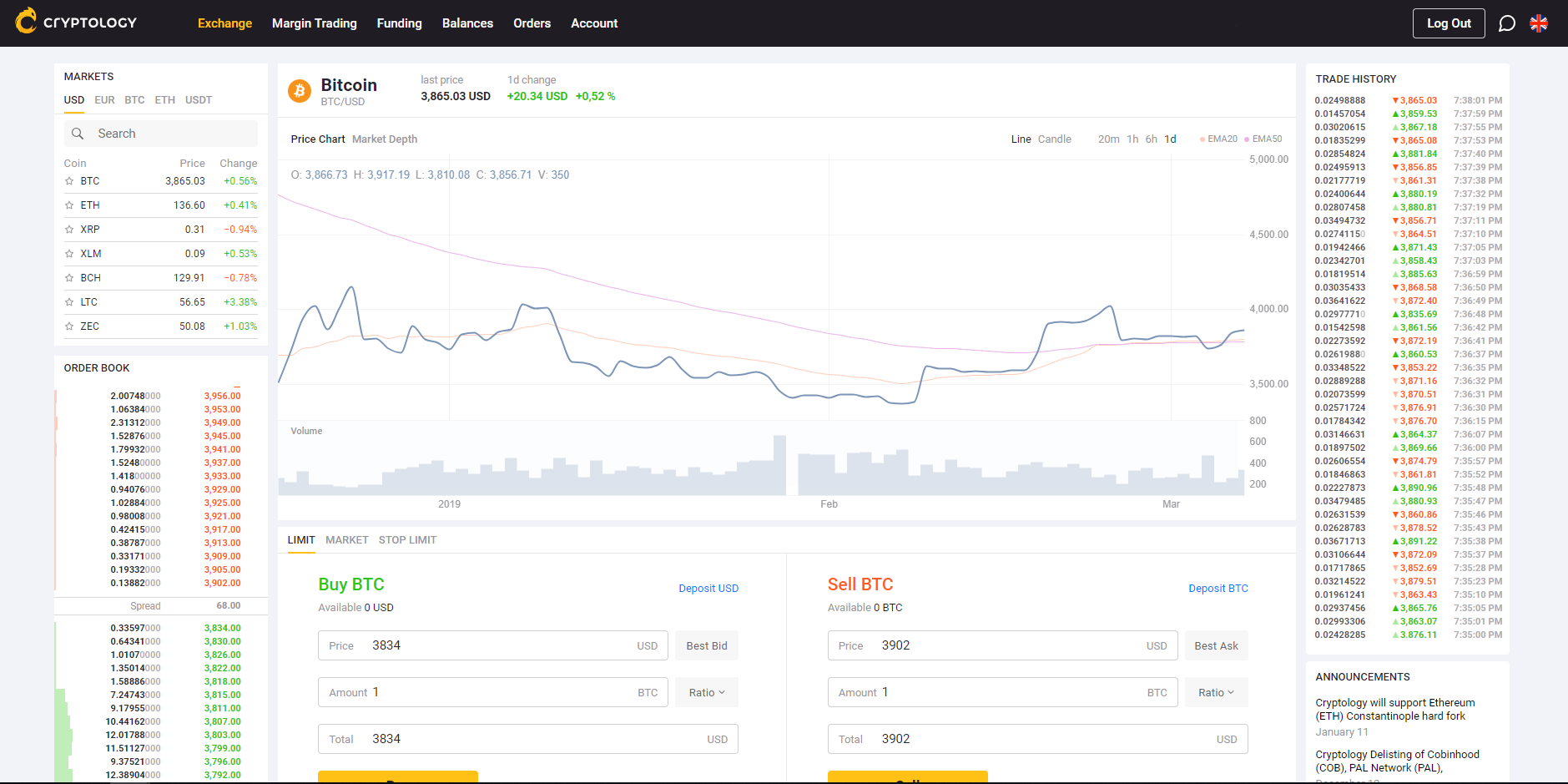This screenshot has width=1568, height=784.
Task: Toggle the EMA20 indicator on the chart
Action: pyautogui.click(x=1218, y=139)
